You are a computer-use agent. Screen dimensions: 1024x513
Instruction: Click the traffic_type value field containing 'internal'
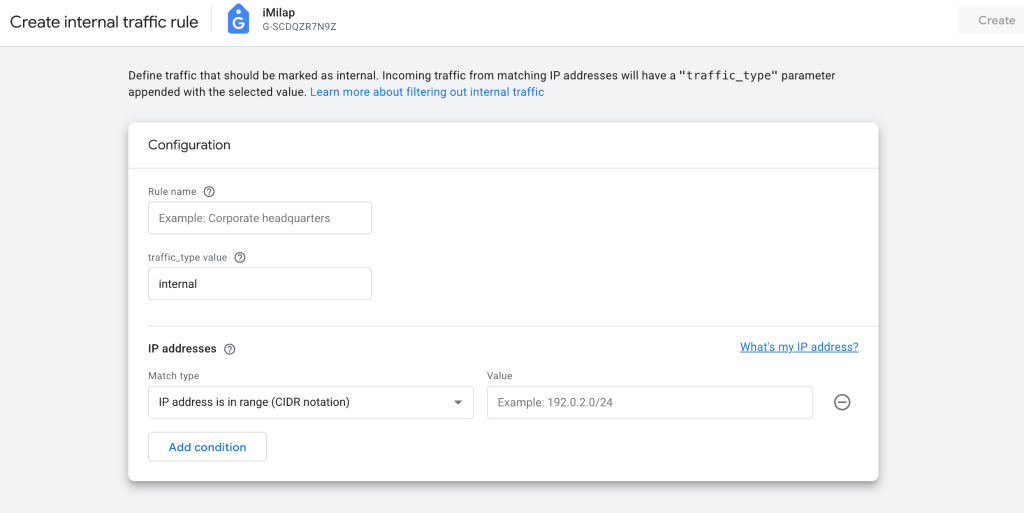pyautogui.click(x=260, y=284)
